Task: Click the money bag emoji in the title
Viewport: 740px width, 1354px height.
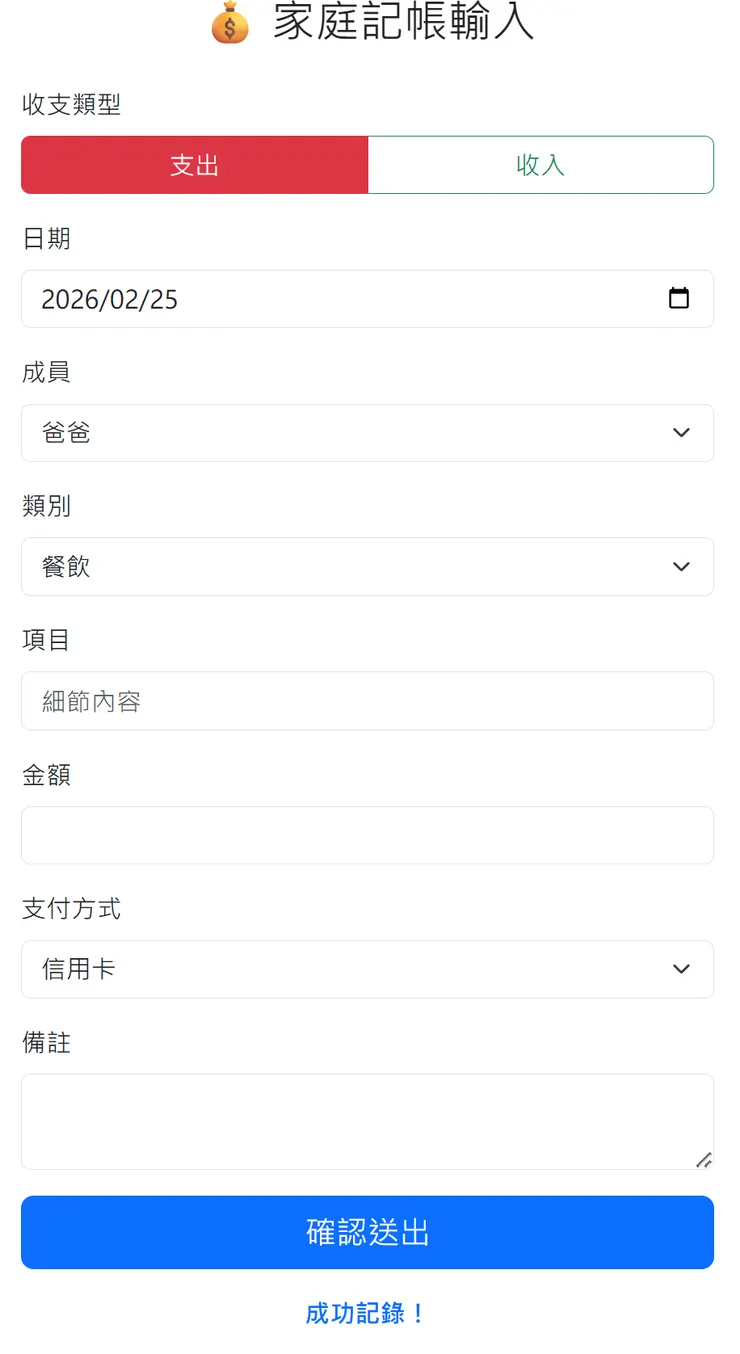Action: coord(229,22)
